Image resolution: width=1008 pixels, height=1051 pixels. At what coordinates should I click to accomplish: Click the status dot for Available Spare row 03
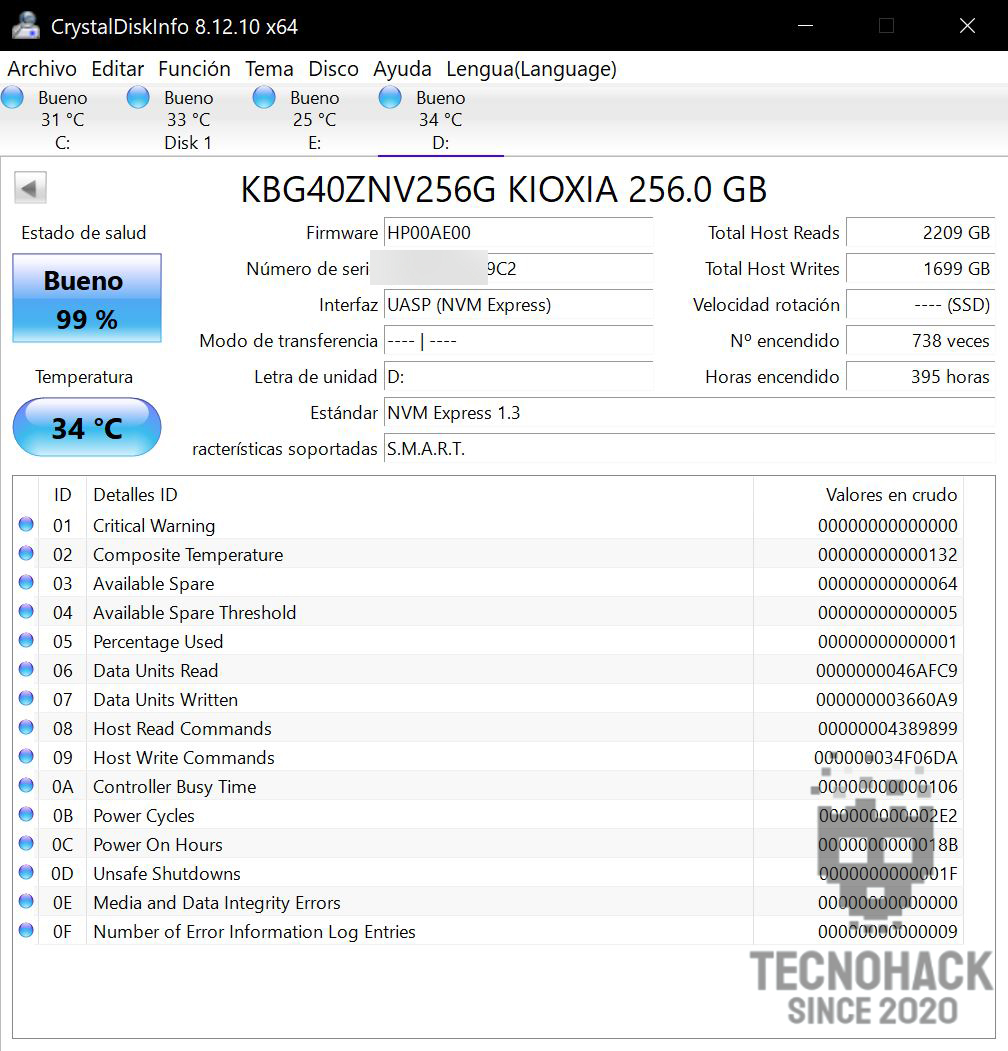tap(26, 582)
